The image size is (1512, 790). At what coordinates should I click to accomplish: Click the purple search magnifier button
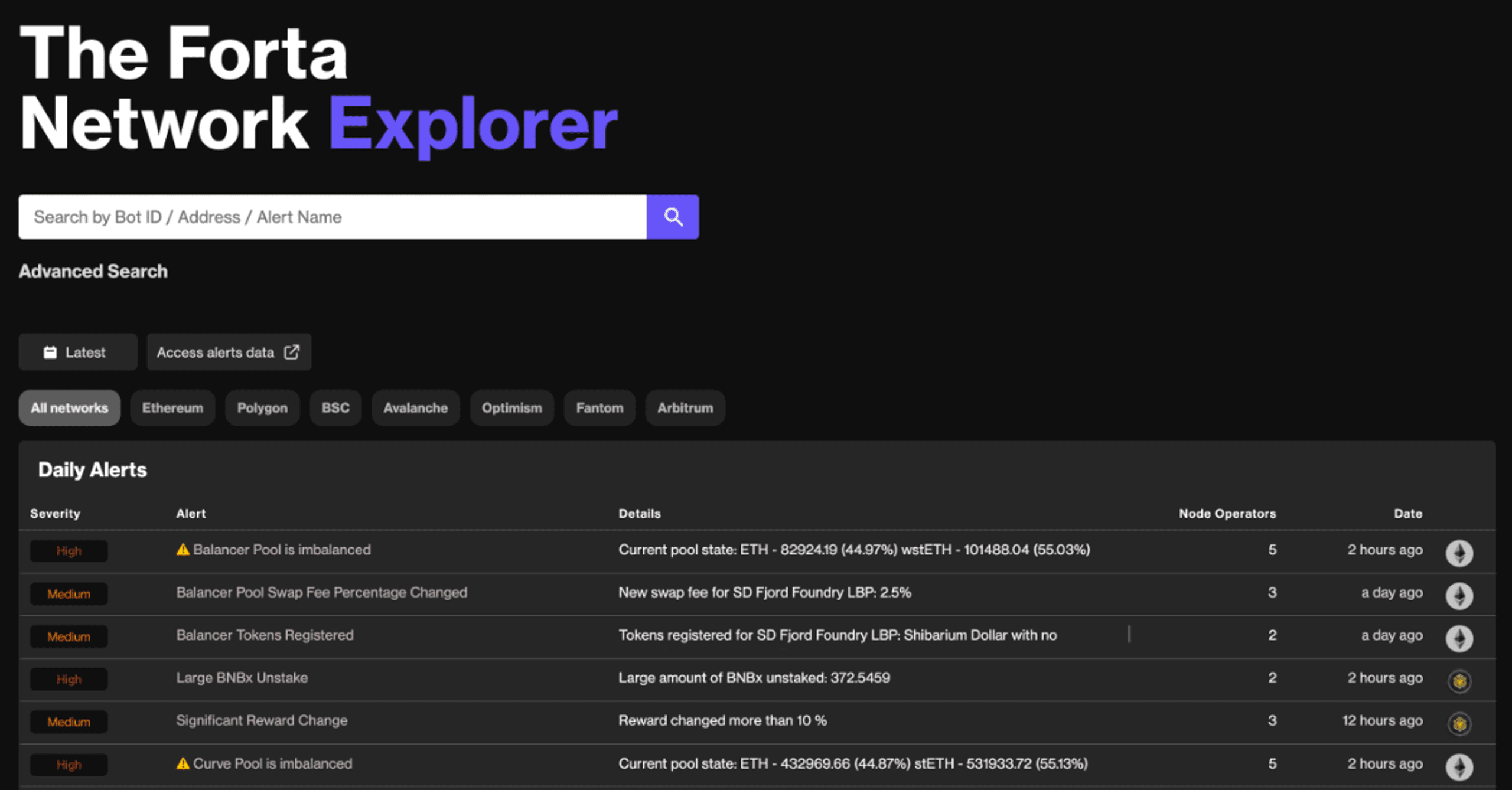[673, 217]
